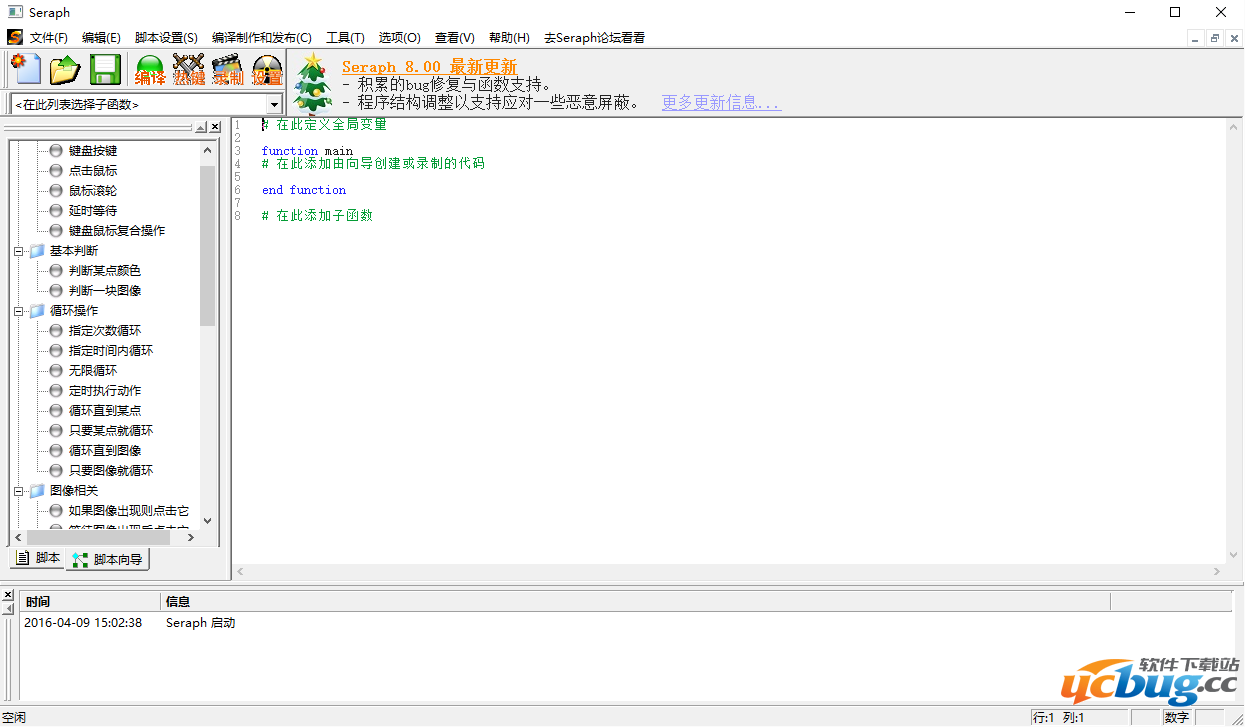
Task: Collapse the 基本判断 tree group
Action: [19, 251]
